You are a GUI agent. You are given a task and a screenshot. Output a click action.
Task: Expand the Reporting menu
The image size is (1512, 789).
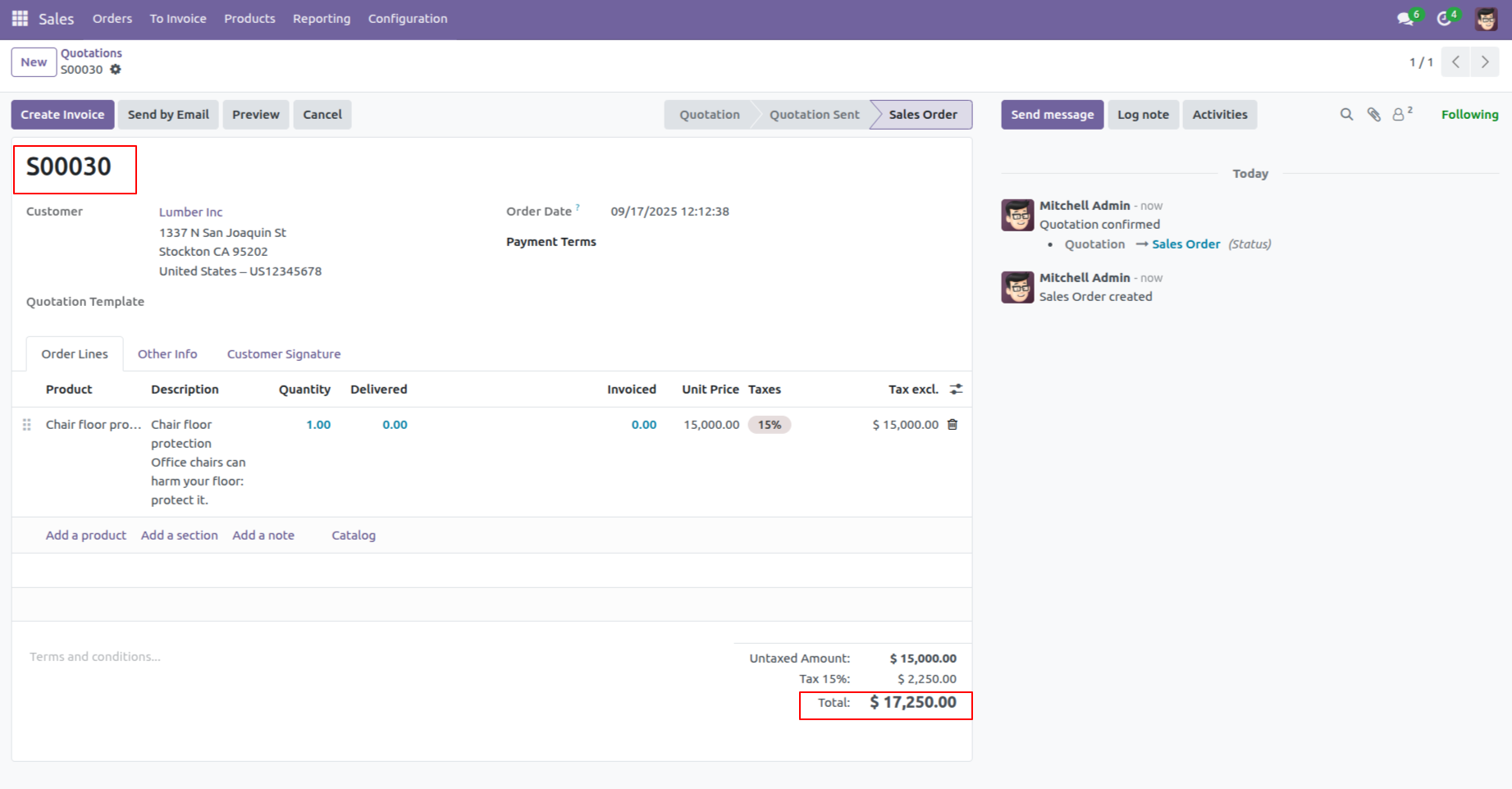point(321,19)
